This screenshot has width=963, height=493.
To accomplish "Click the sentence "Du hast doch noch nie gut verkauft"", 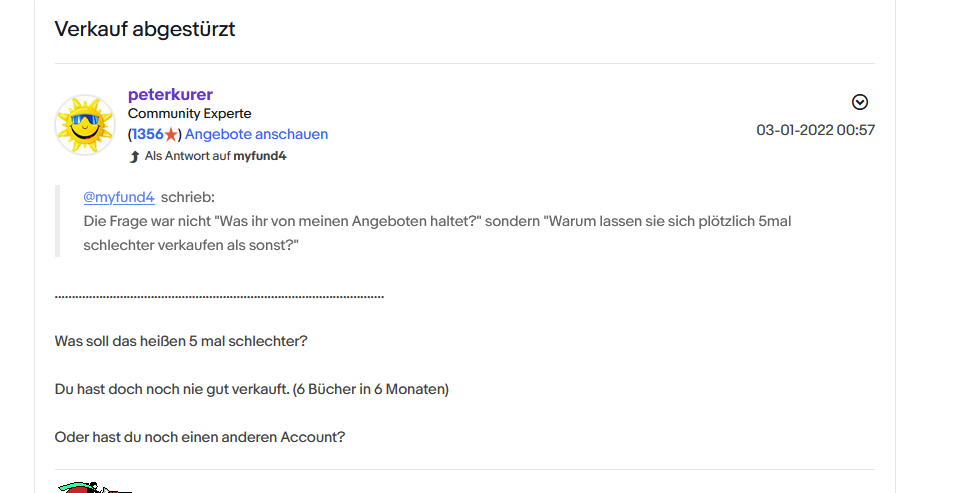I will point(252,389).
